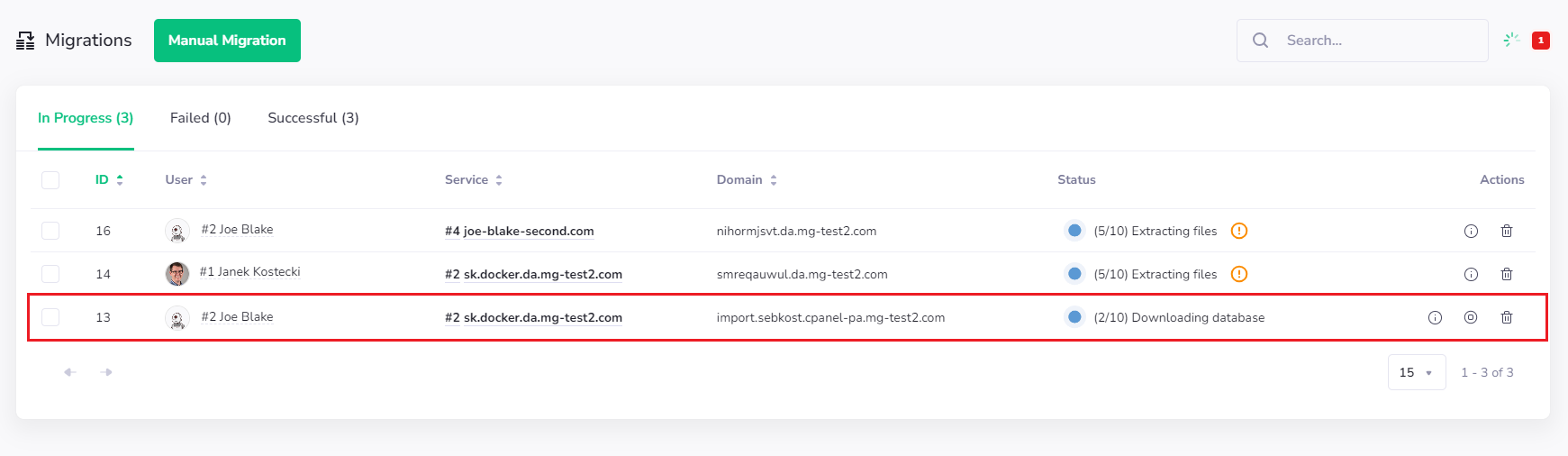The height and width of the screenshot is (456, 1568).
Task: Sort table by Domain column
Action: [747, 179]
